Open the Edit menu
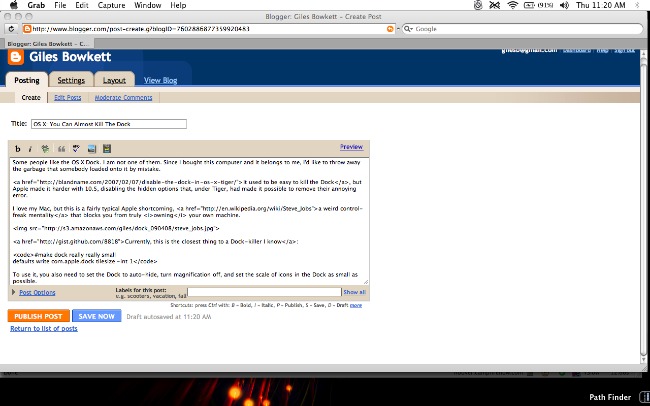 tap(82, 5)
